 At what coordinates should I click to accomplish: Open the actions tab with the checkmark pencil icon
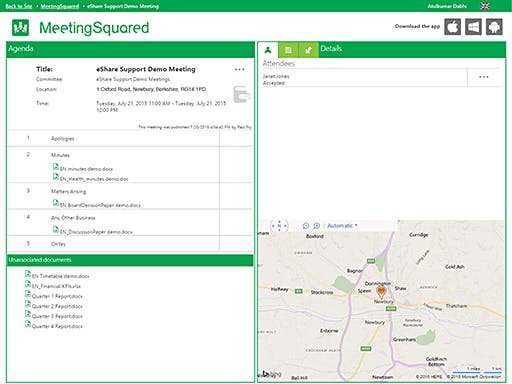pyautogui.click(x=308, y=50)
